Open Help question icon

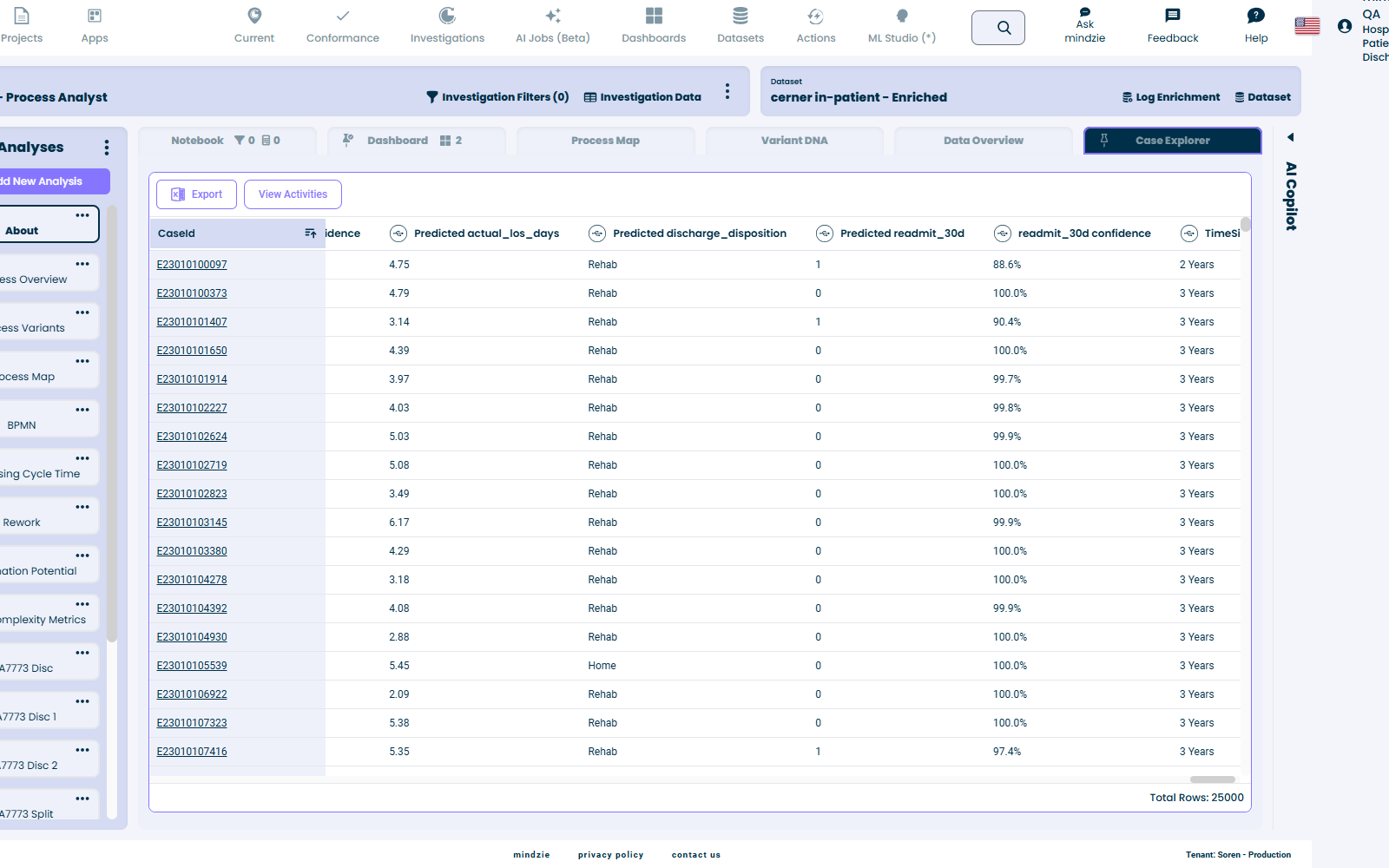pos(1256,16)
